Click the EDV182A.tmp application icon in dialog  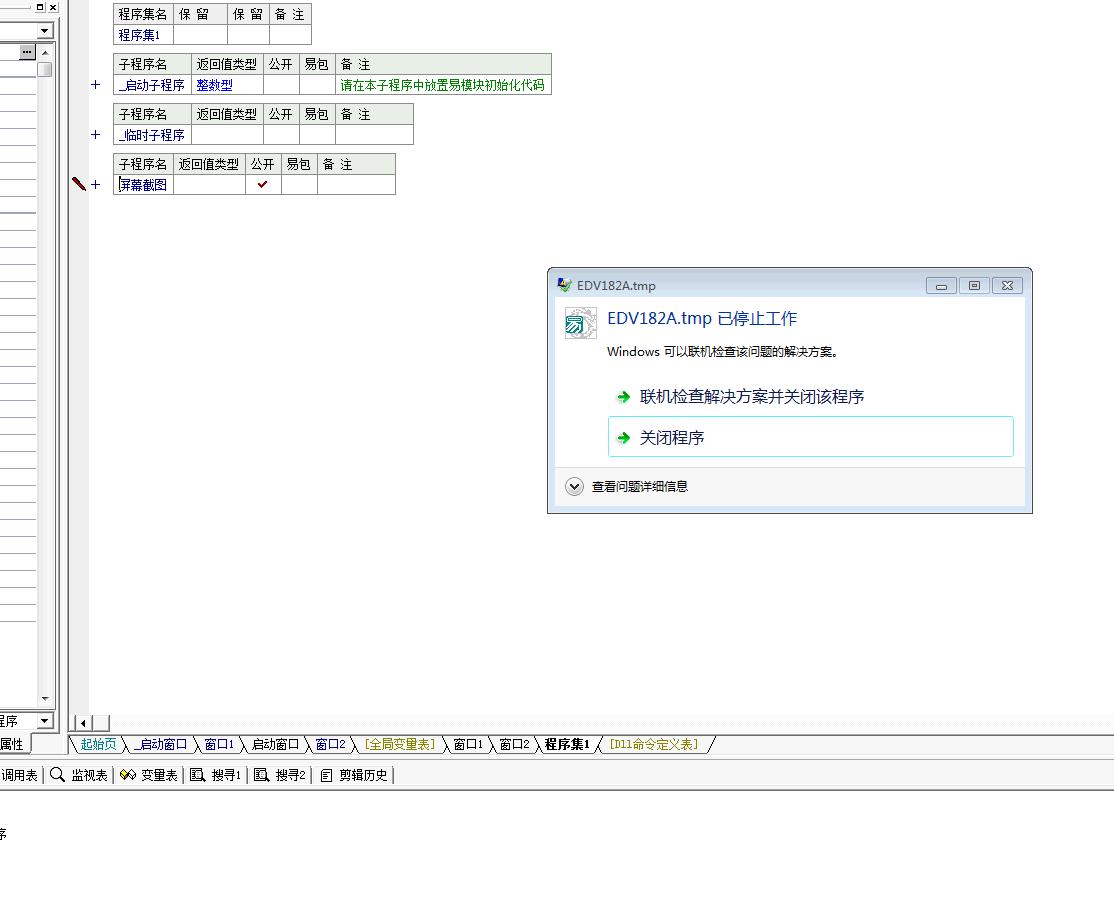(580, 323)
